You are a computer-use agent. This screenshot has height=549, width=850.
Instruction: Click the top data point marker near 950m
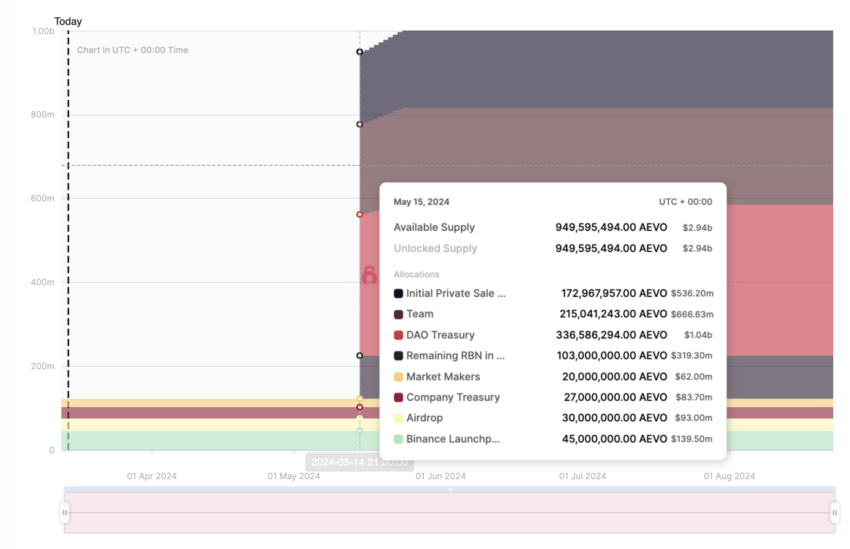[x=359, y=52]
